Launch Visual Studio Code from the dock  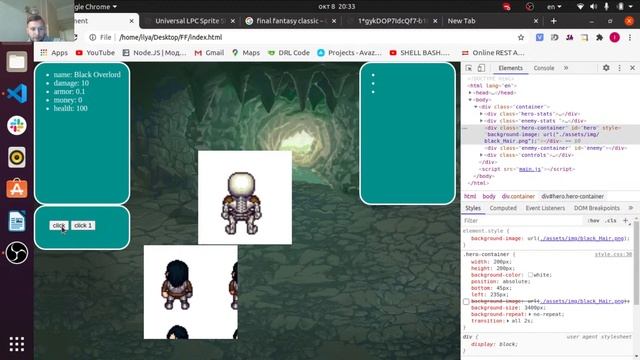pos(17,93)
